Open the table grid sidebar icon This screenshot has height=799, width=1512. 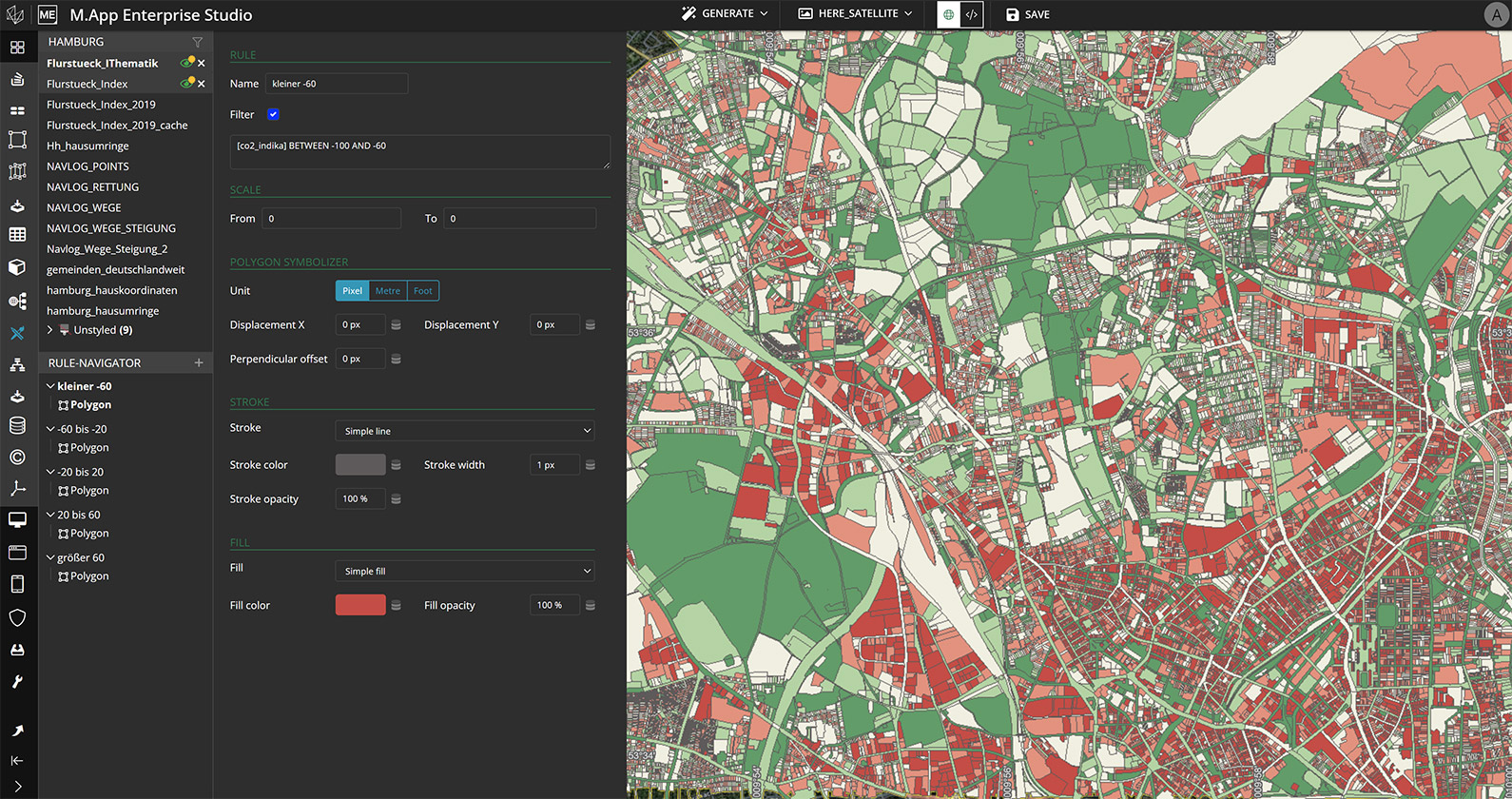(x=17, y=234)
